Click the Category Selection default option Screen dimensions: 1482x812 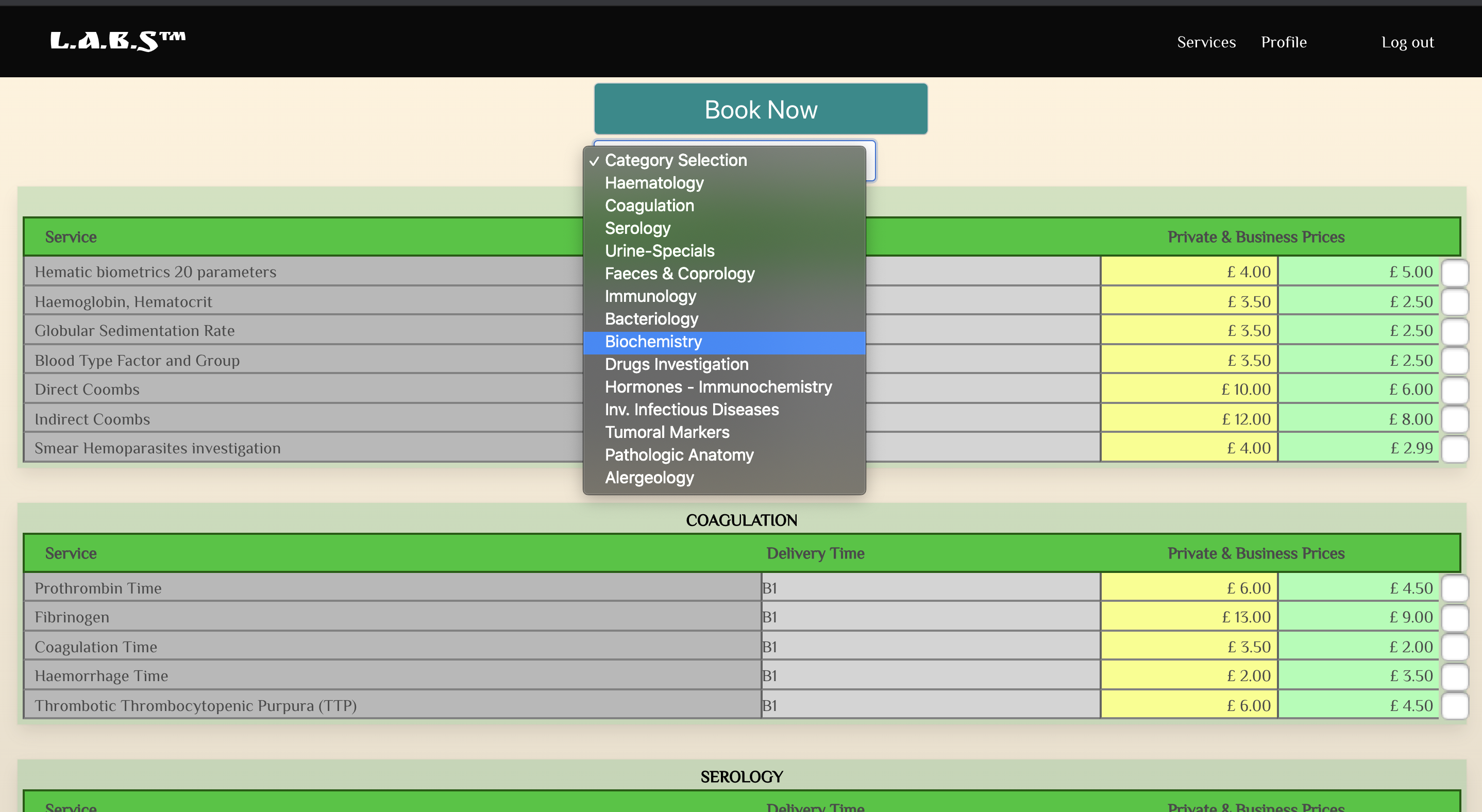tap(676, 160)
